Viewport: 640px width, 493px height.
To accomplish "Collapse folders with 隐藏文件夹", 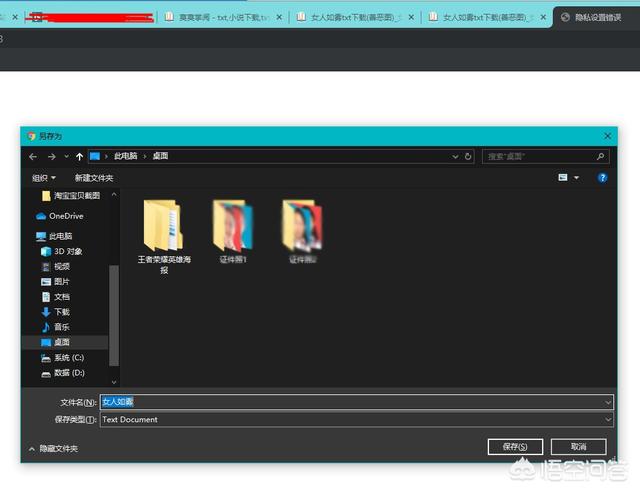I will coord(53,449).
